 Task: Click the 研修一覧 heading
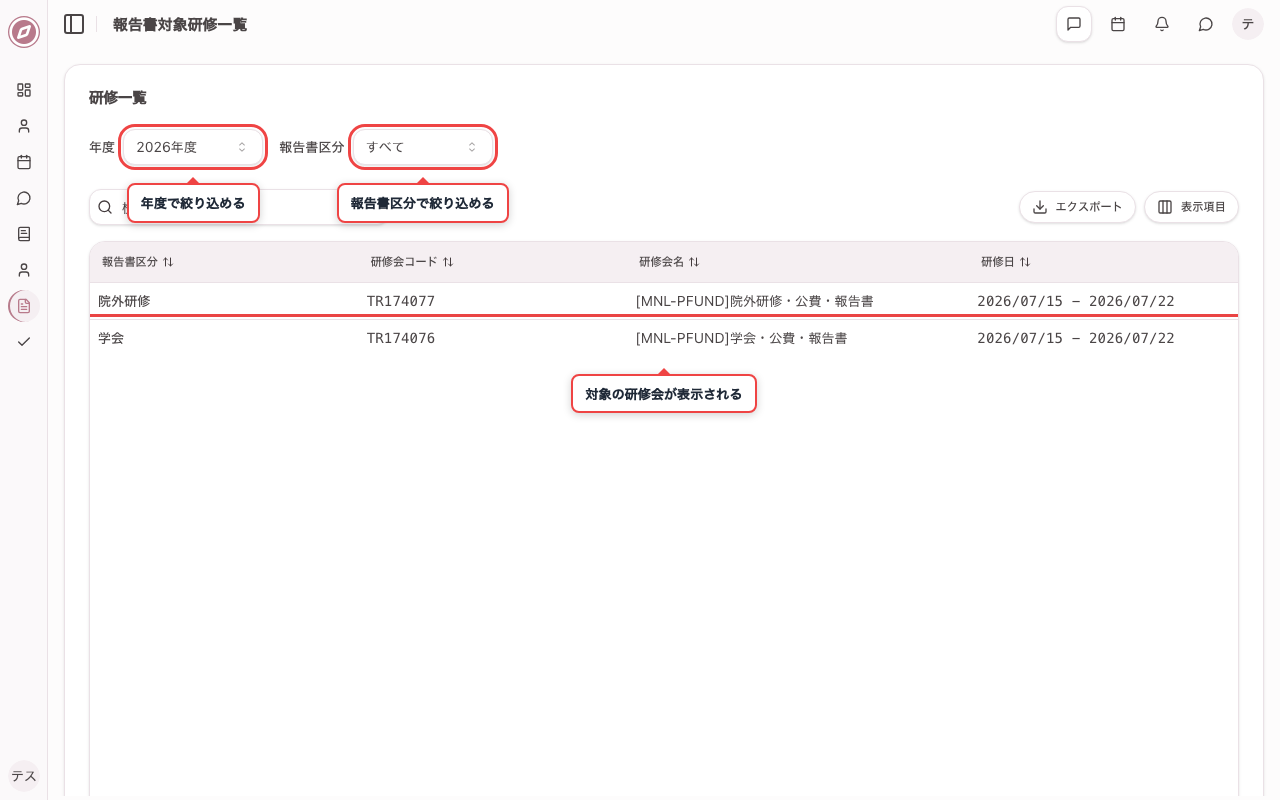[x=118, y=97]
